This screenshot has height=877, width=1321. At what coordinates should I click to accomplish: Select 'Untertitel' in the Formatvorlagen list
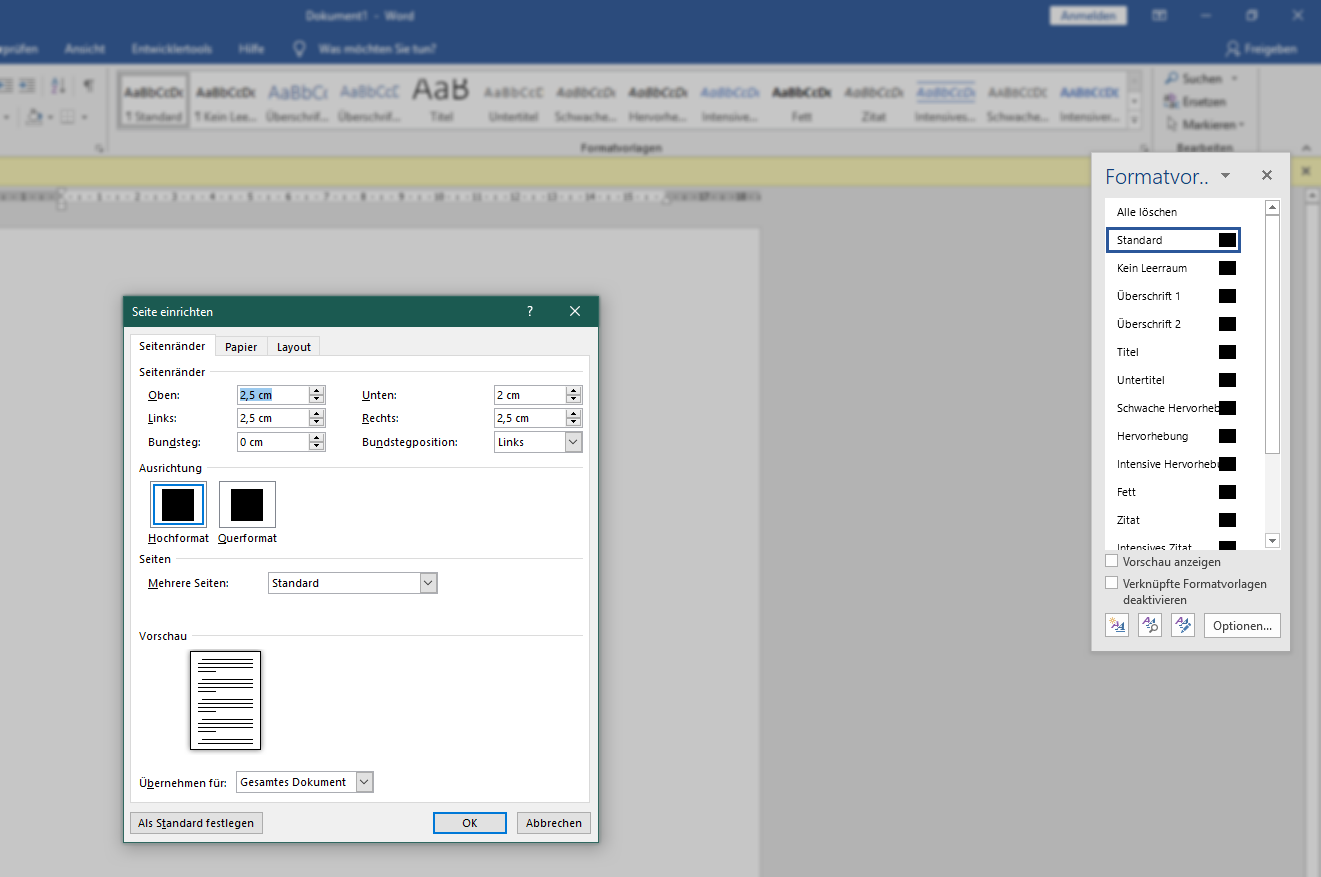click(x=1173, y=380)
